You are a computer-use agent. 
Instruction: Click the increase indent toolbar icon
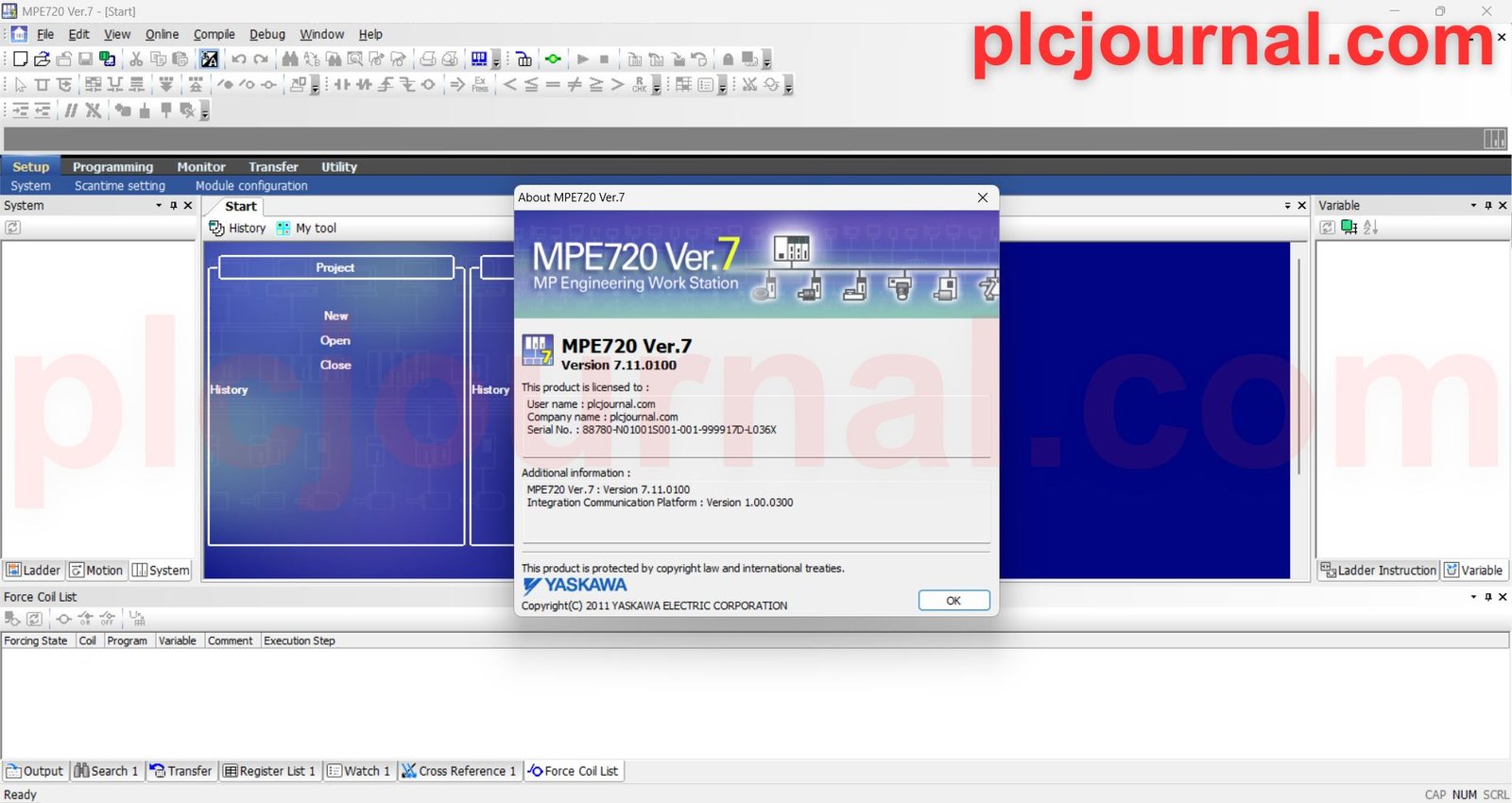pos(20,110)
